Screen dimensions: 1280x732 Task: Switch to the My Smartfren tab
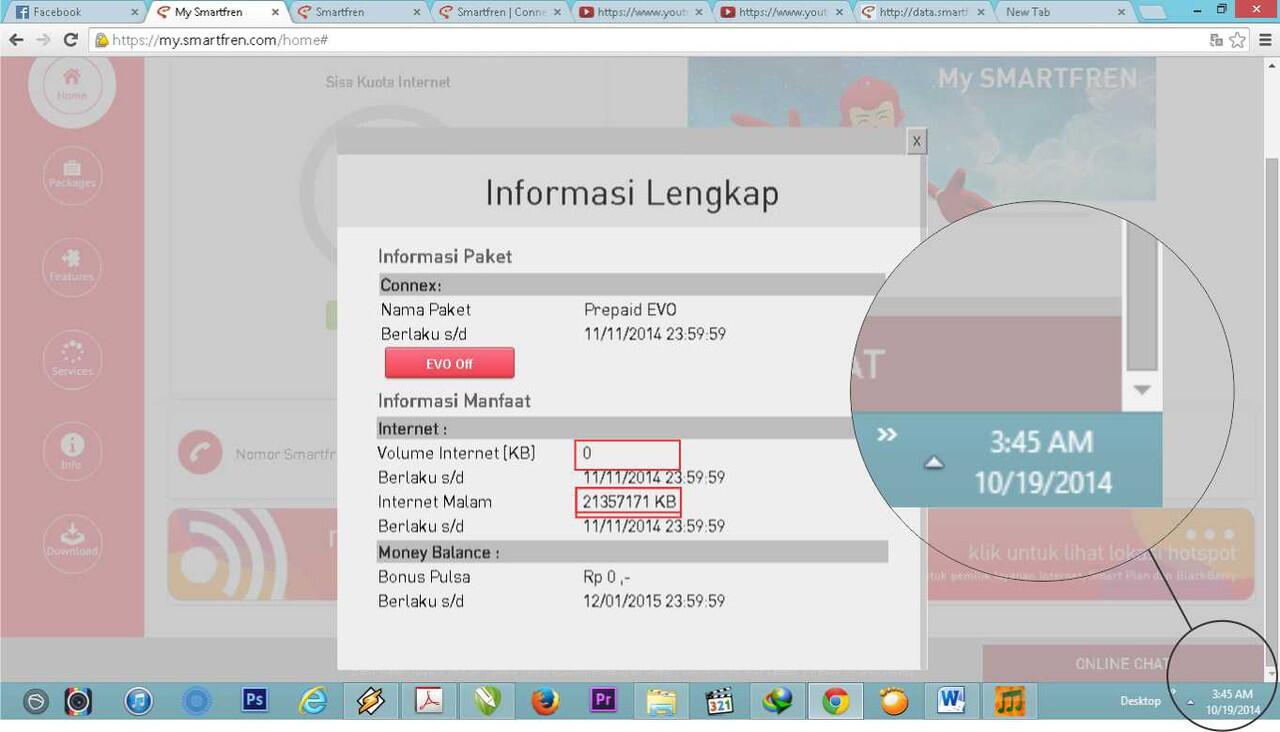(216, 12)
